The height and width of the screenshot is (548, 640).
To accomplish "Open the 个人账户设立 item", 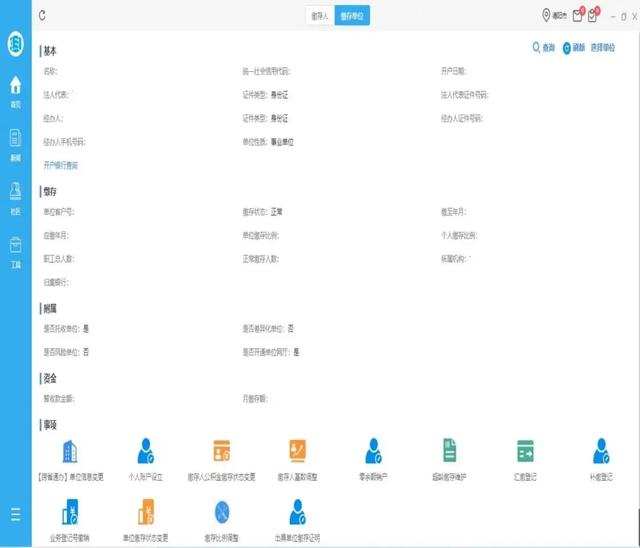I will point(146,460).
